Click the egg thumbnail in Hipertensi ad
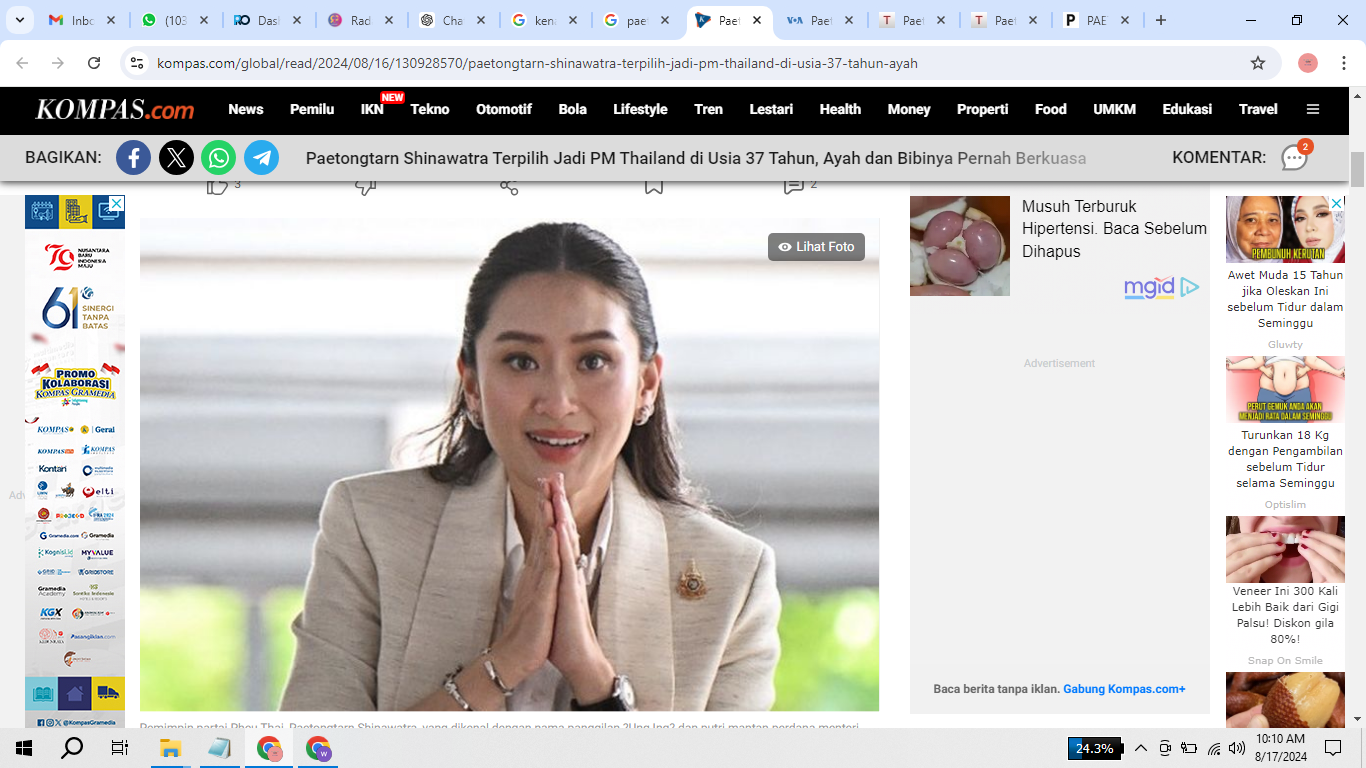 pos(960,246)
